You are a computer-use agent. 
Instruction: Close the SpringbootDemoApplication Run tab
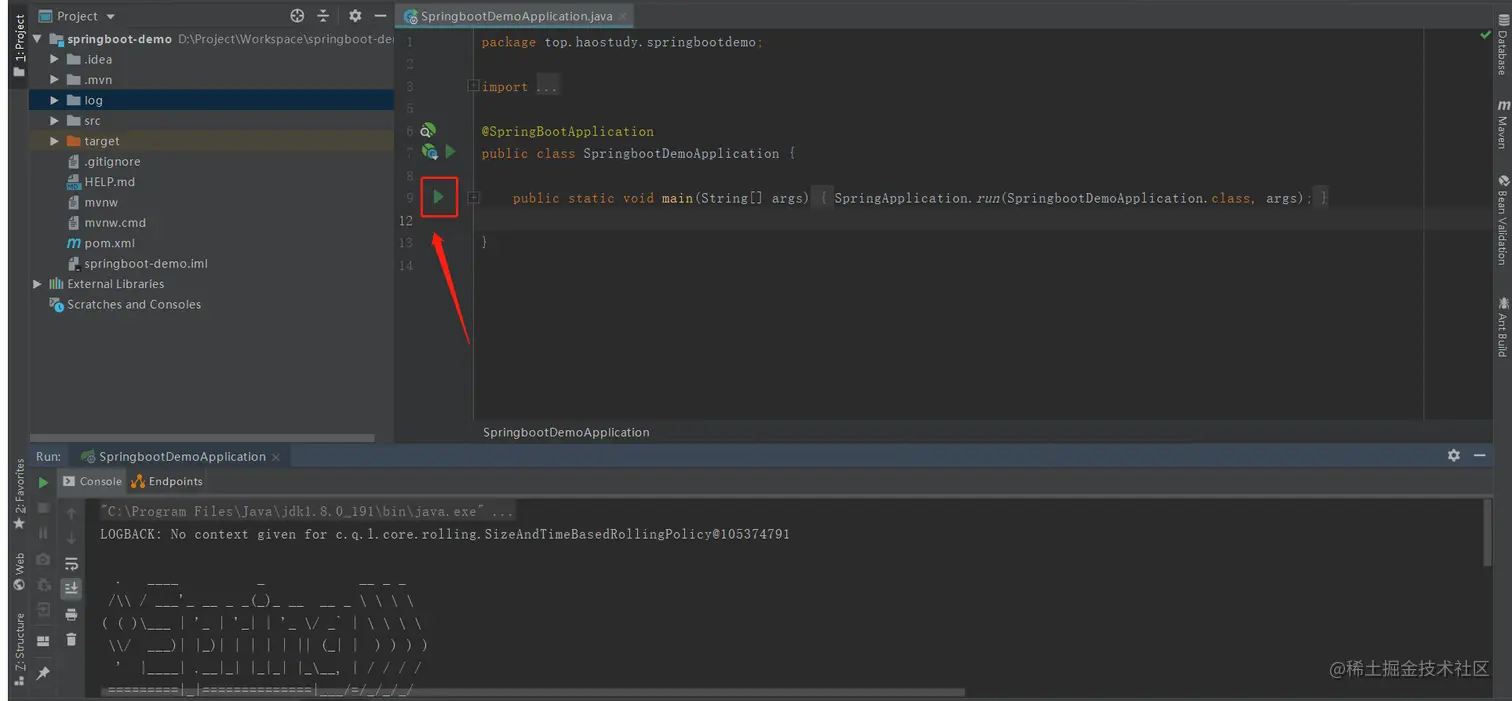click(276, 456)
